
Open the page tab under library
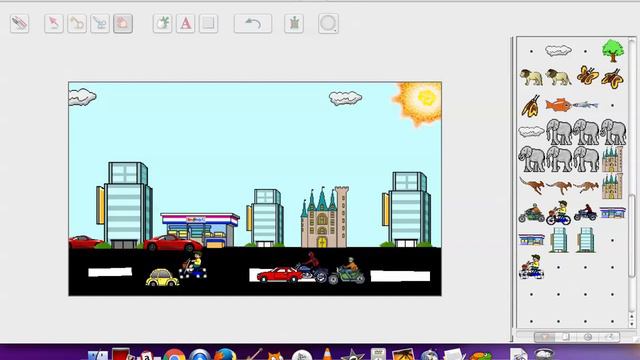point(566,337)
